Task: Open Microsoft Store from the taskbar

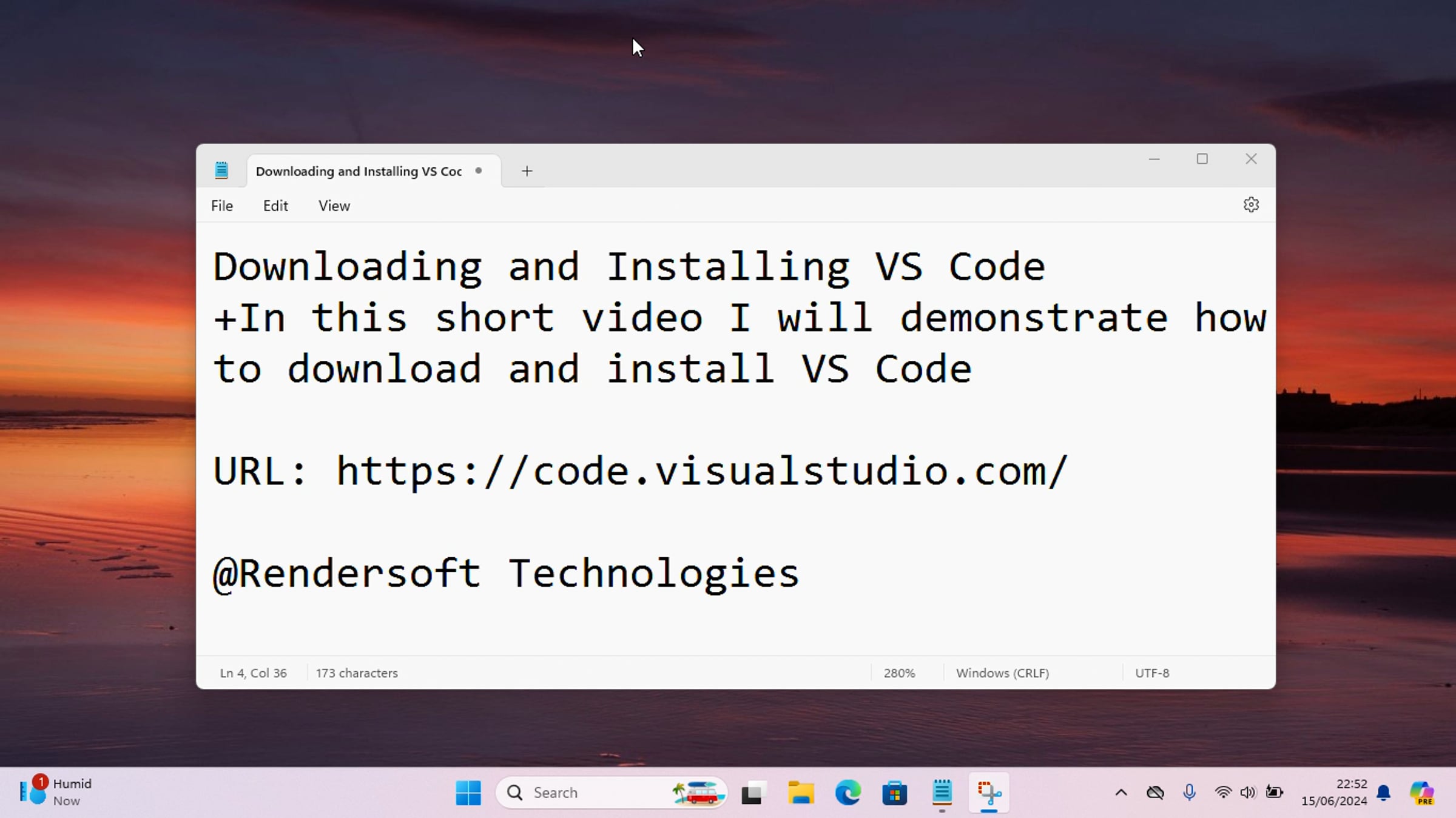Action: click(x=894, y=793)
